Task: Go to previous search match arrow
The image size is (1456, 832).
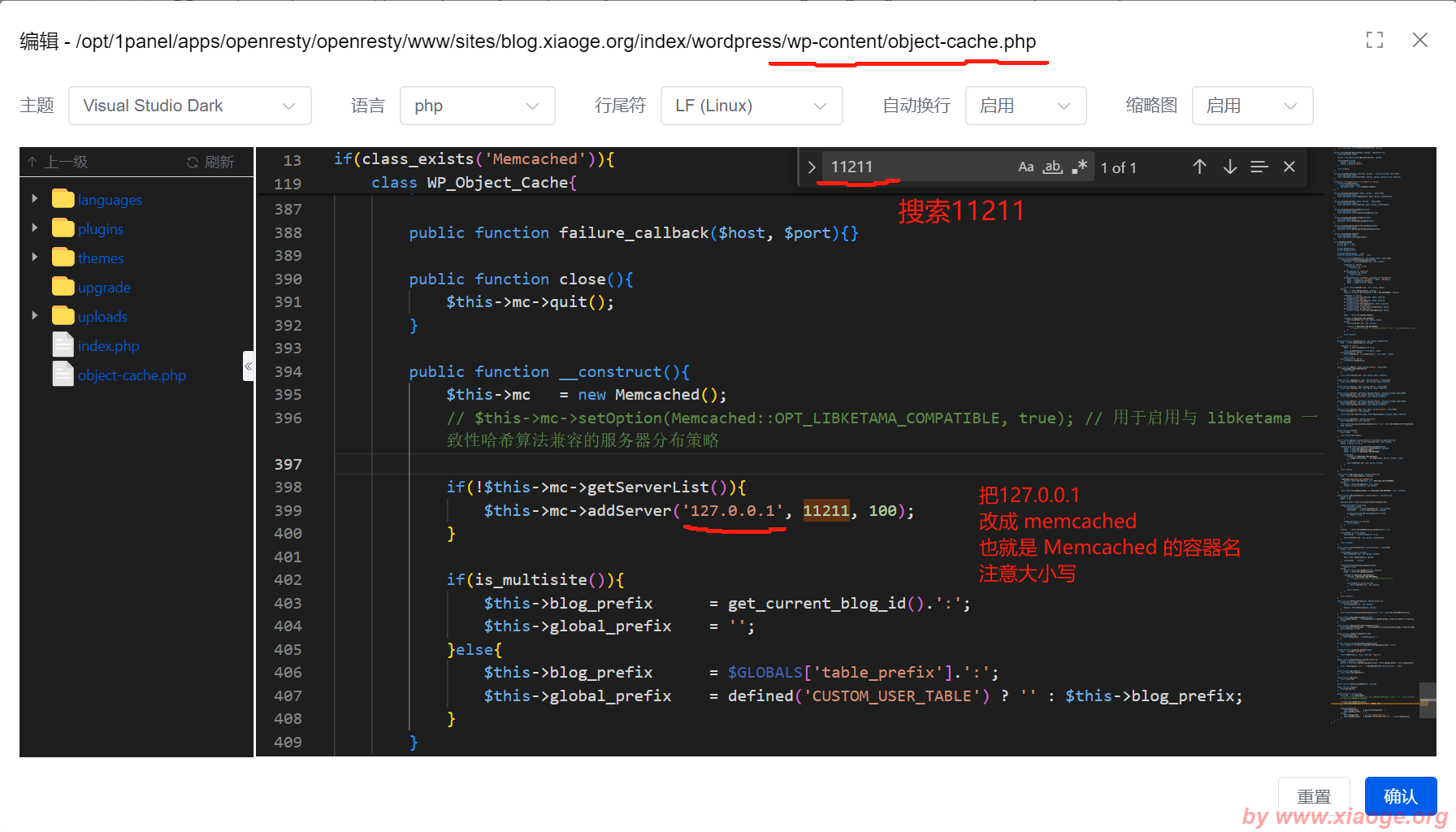Action: click(x=1199, y=167)
